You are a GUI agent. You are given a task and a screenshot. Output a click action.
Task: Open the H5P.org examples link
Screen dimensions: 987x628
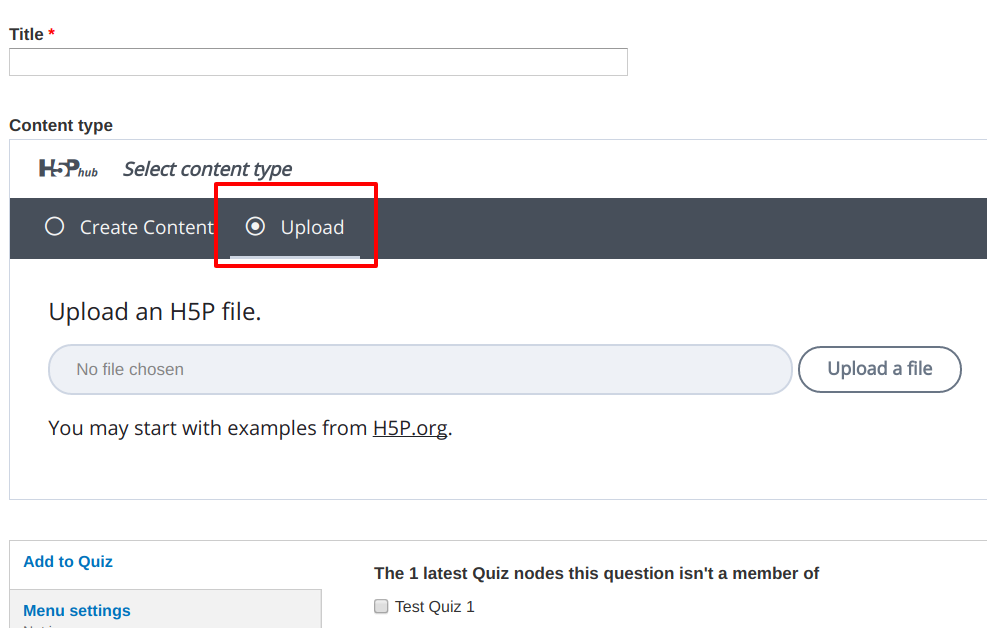point(410,428)
